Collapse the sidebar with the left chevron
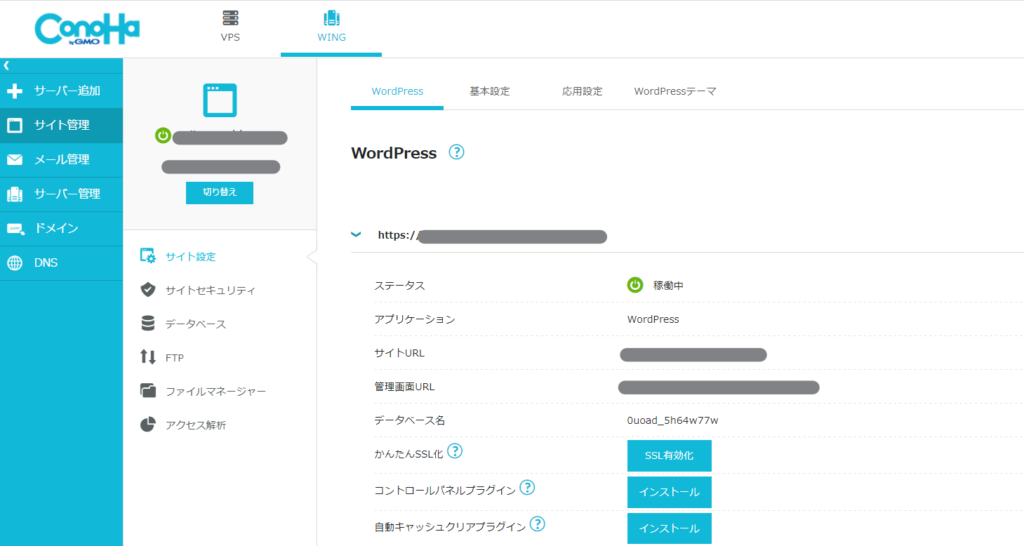This screenshot has width=1024, height=546. [x=7, y=65]
